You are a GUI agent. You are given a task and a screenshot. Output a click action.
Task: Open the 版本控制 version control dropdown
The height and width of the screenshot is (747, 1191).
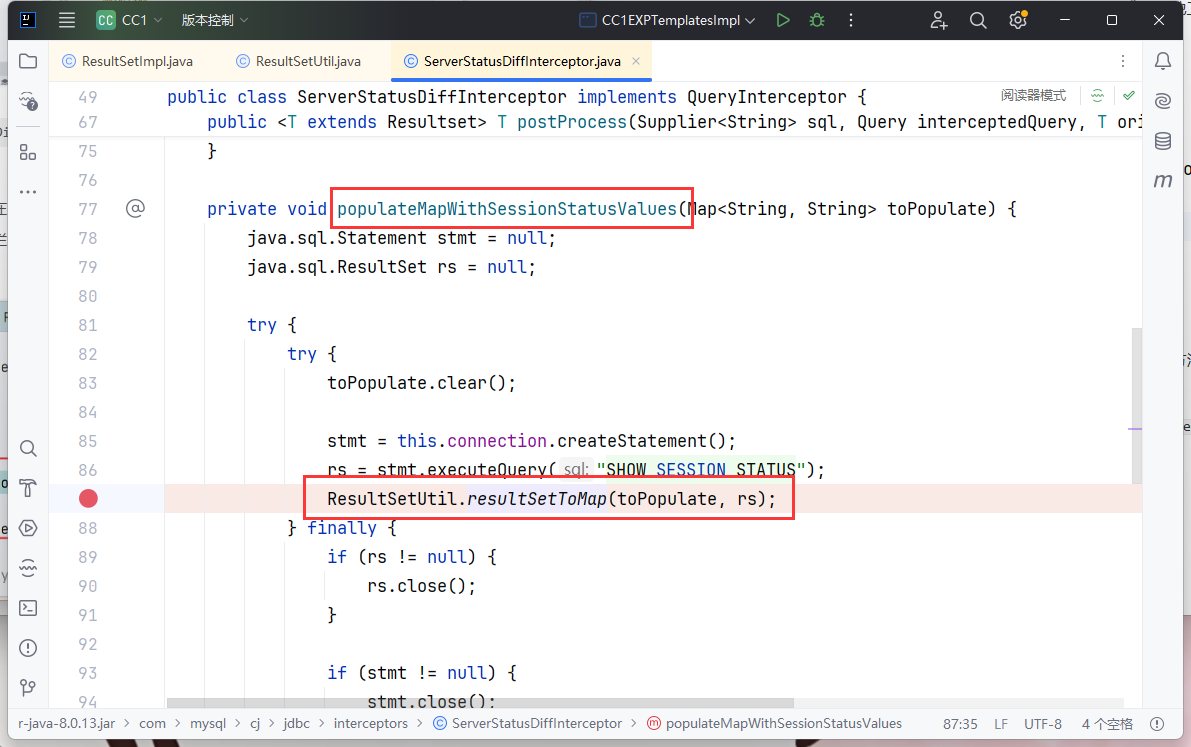tap(214, 20)
